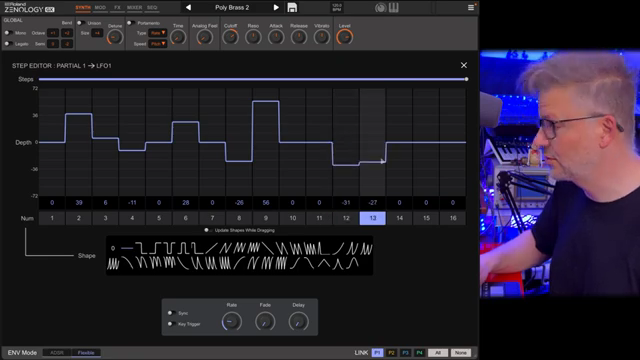This screenshot has height=360, width=640.
Task: Enable the Unison switch
Action: (80, 23)
